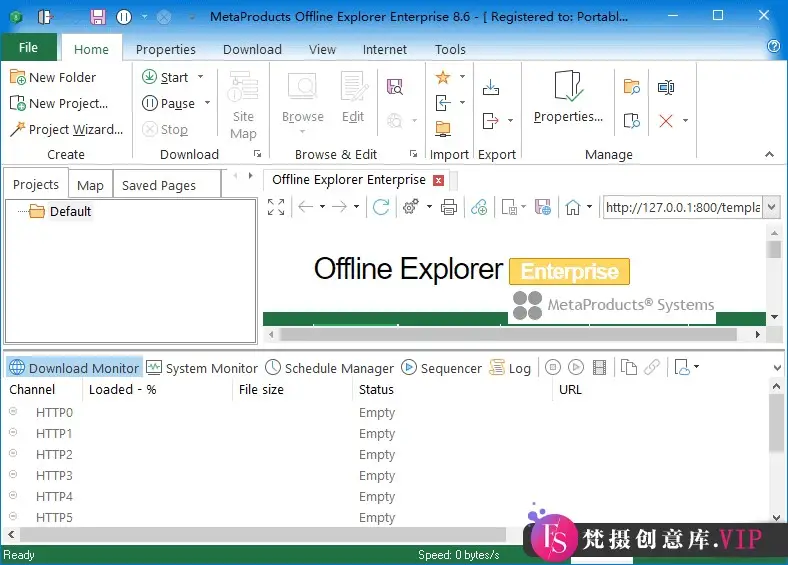Image resolution: width=788 pixels, height=565 pixels.
Task: Open the File menu
Action: click(x=28, y=48)
